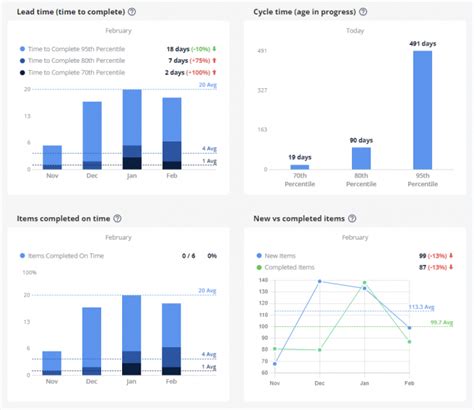Click the green down arrow next to 18 days
Image resolution: width=474 pixels, height=410 pixels.
point(214,49)
